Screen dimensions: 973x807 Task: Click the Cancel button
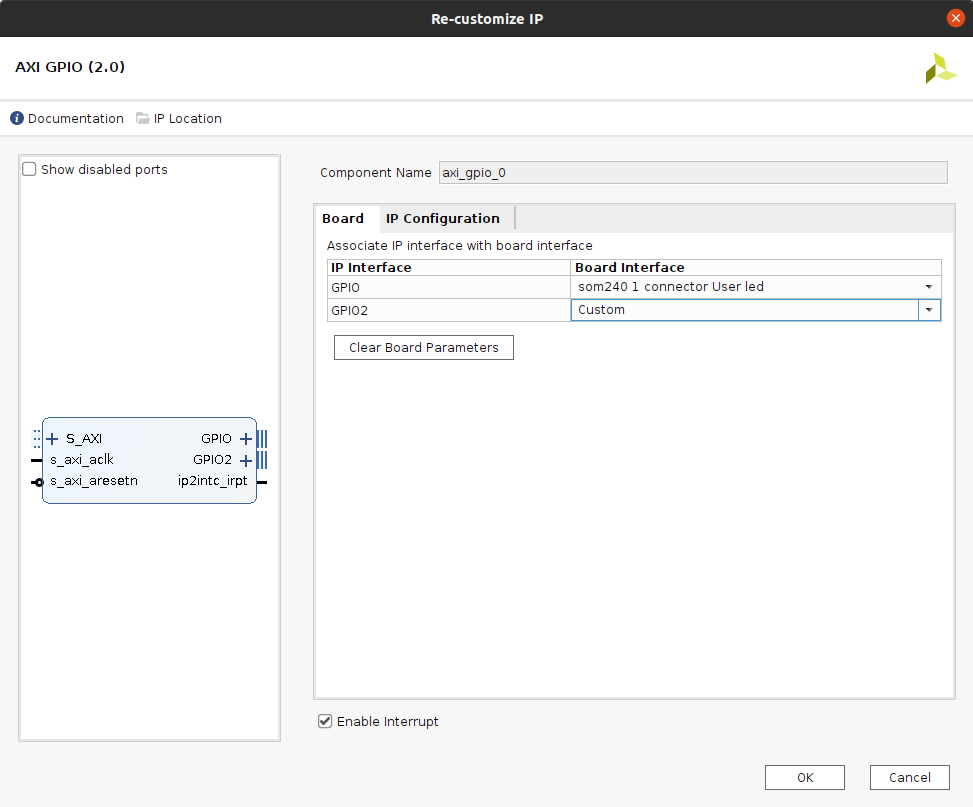click(x=910, y=777)
